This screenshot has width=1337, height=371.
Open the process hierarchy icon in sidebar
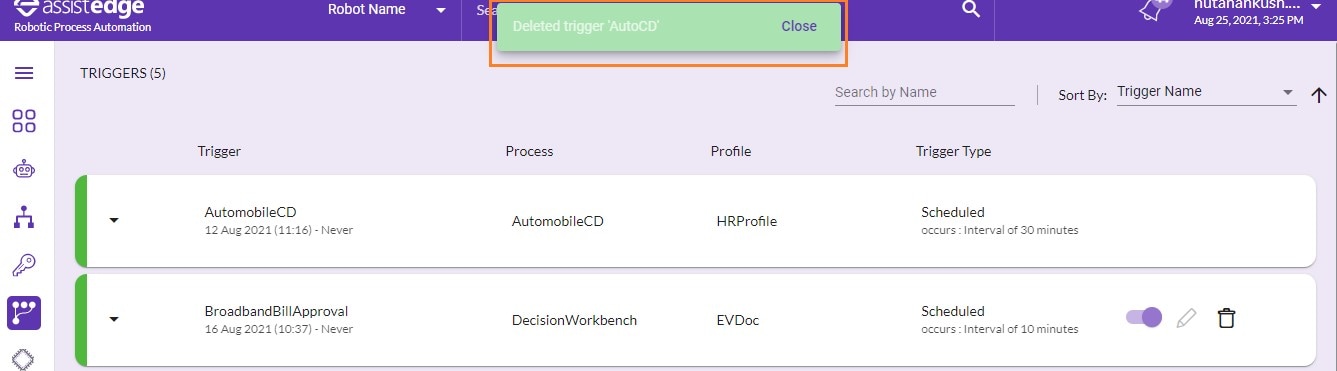pyautogui.click(x=24, y=216)
